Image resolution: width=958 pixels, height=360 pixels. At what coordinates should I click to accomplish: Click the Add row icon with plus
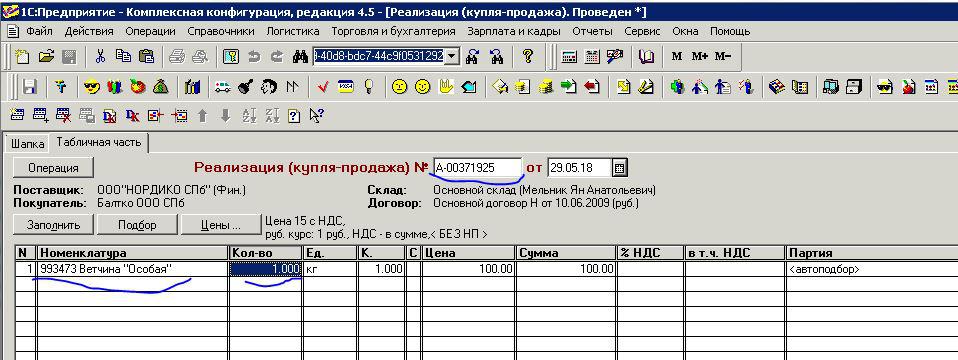pyautogui.click(x=40, y=115)
